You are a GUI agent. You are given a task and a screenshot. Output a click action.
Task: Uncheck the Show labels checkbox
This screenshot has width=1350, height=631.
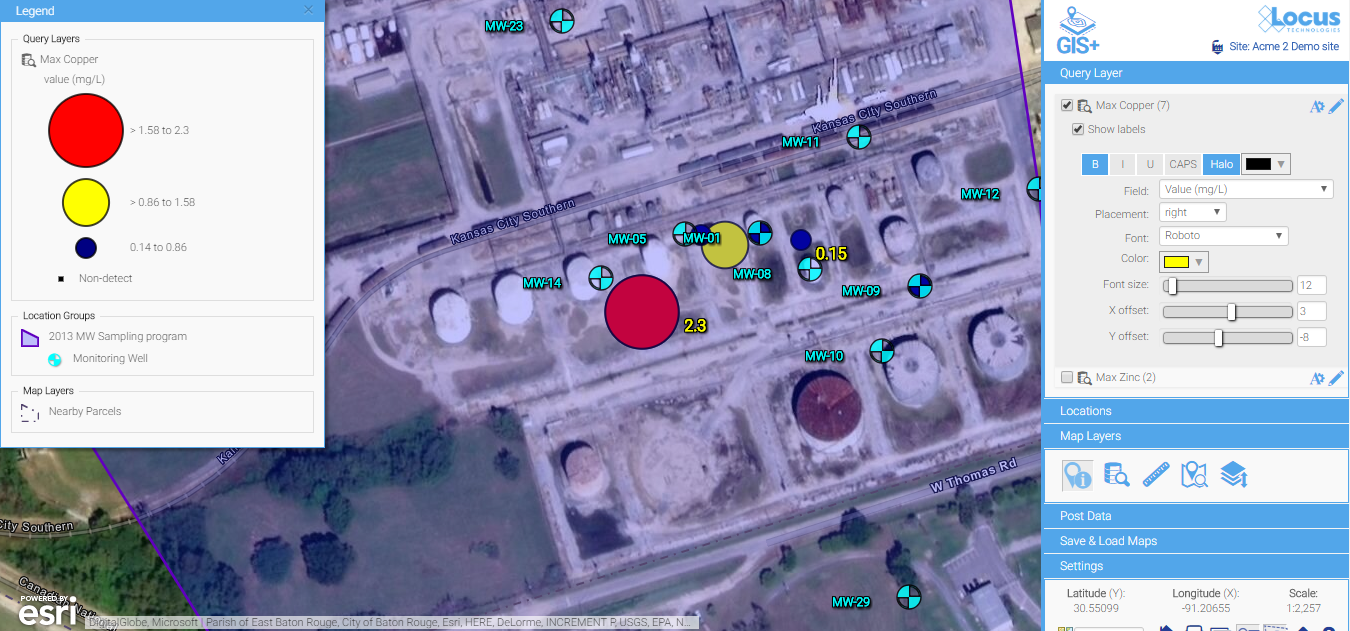(1078, 129)
